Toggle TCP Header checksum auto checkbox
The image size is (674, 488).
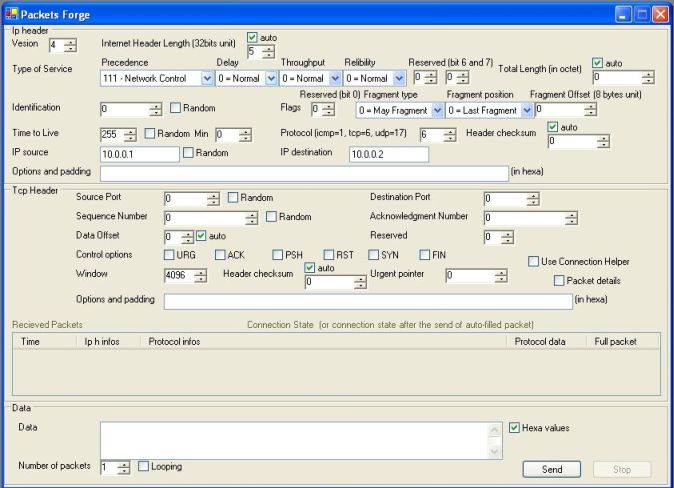pyautogui.click(x=309, y=267)
